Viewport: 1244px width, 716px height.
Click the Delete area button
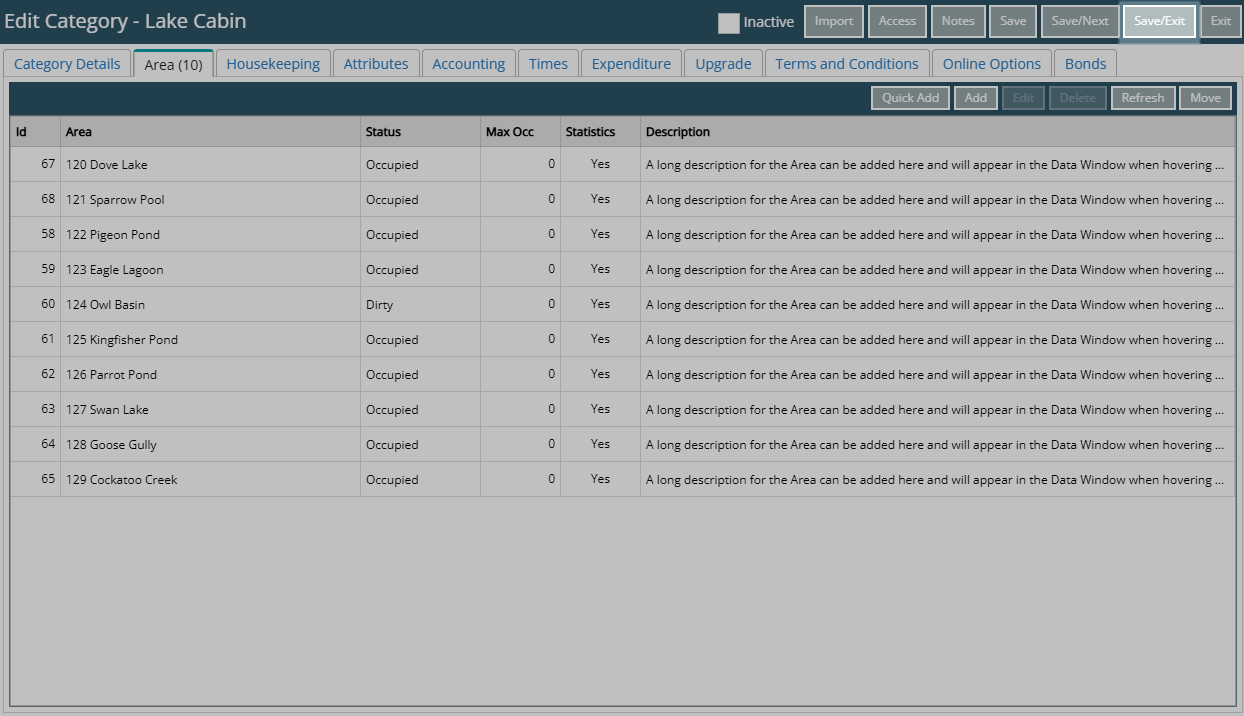click(x=1078, y=98)
